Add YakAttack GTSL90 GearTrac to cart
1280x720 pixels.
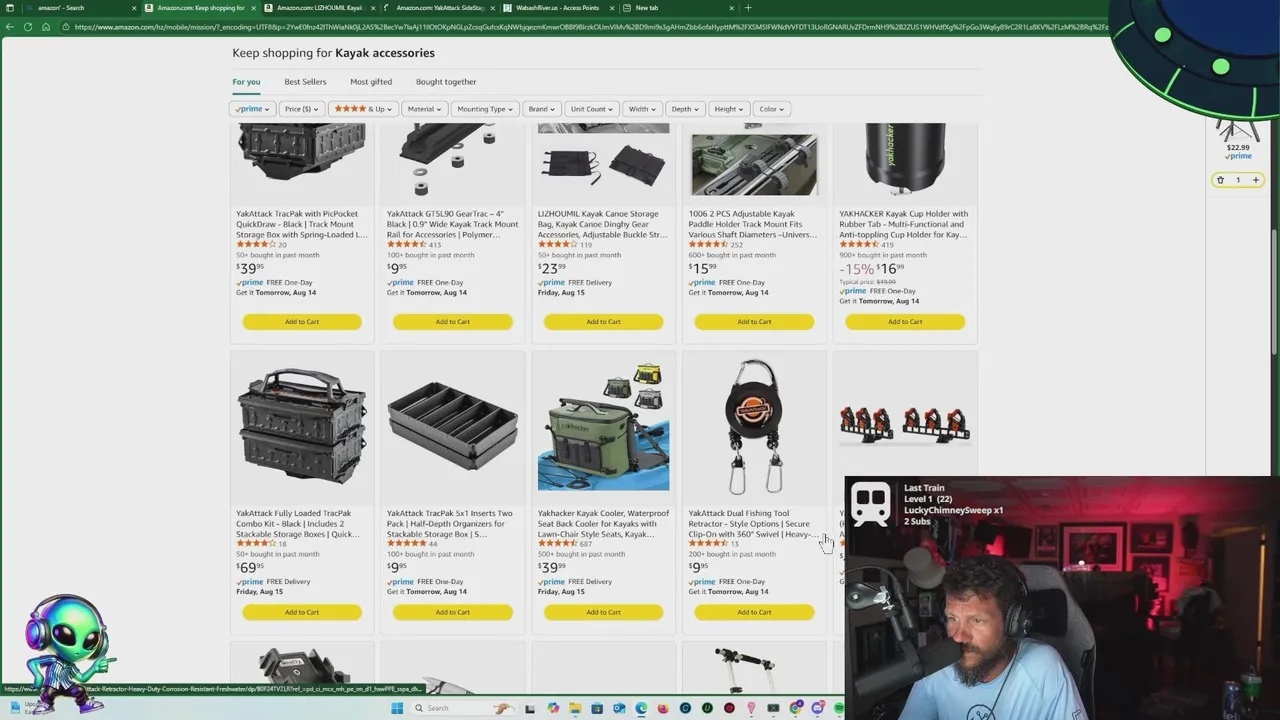coord(453,322)
